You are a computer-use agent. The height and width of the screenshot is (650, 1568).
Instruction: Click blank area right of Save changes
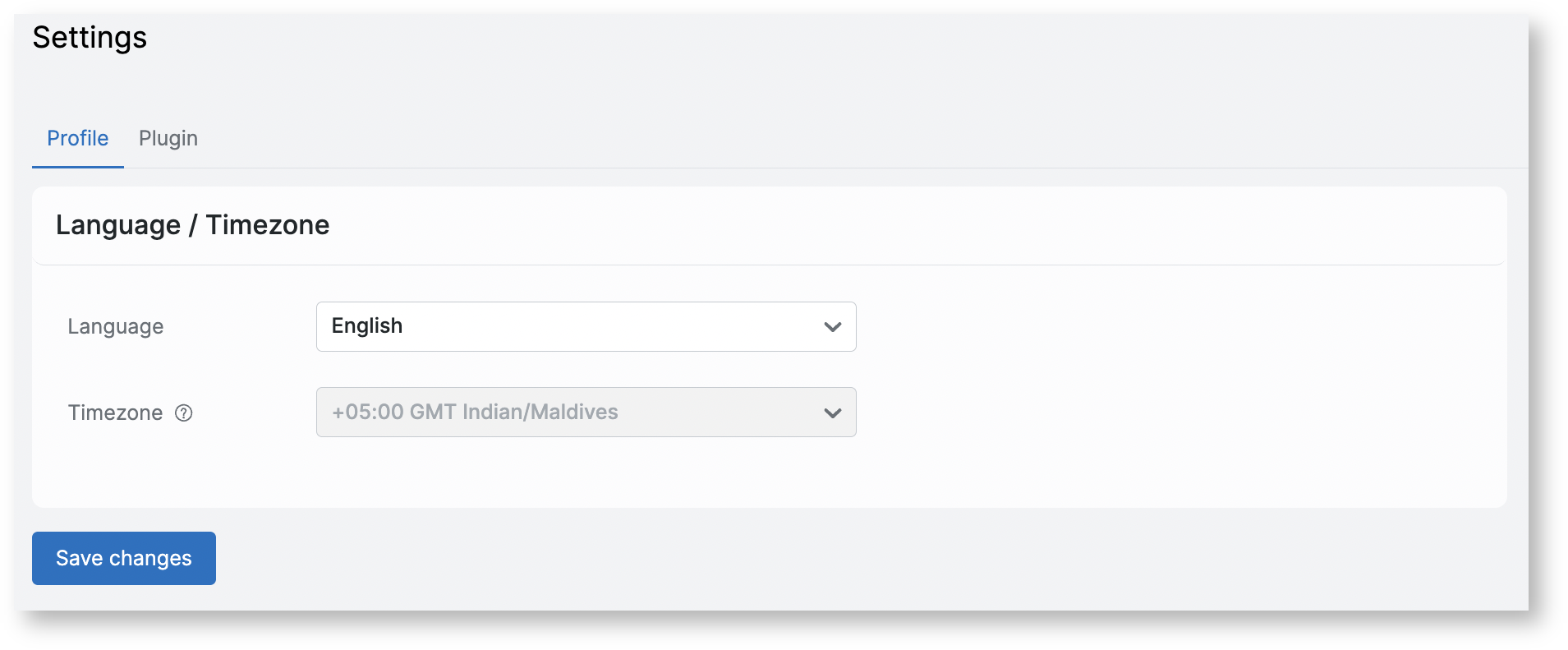point(739,559)
